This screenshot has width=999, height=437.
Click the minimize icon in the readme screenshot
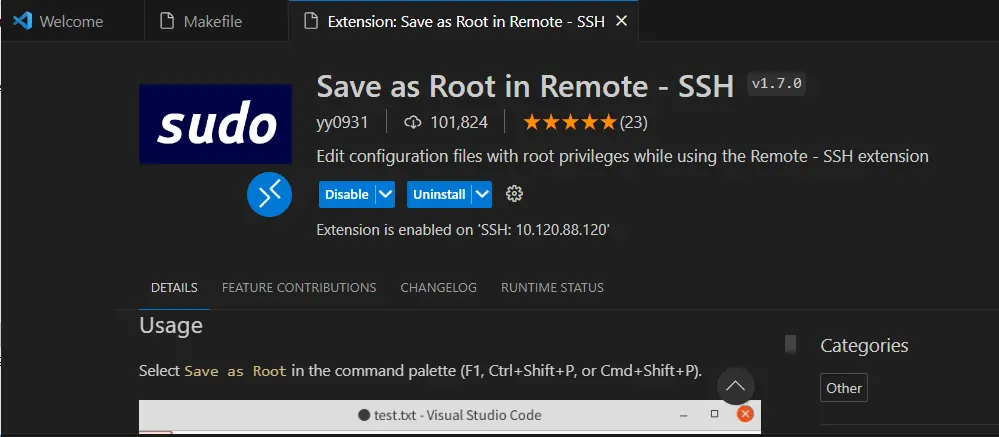point(684,415)
